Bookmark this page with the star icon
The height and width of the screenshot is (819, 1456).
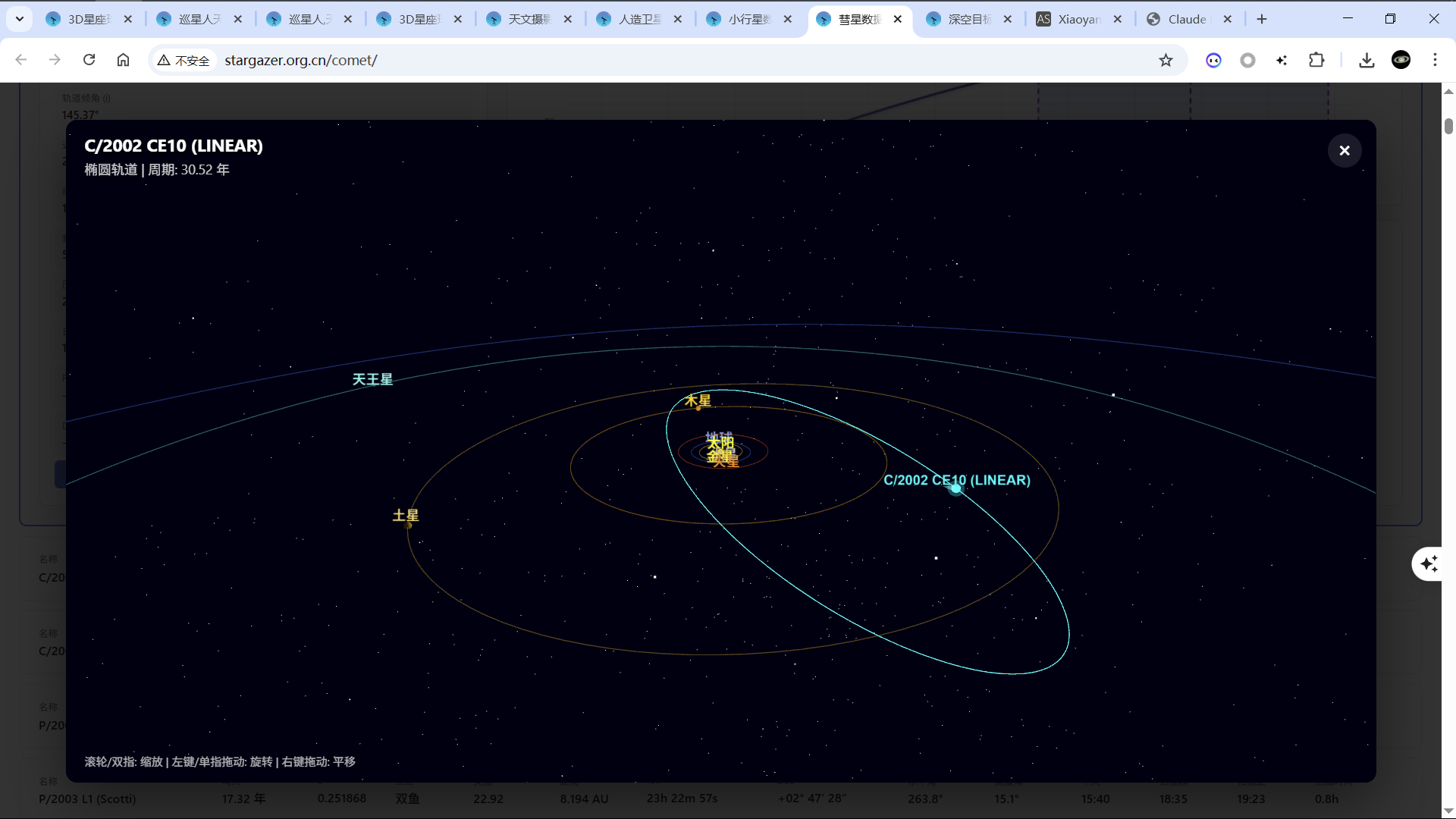[1166, 60]
